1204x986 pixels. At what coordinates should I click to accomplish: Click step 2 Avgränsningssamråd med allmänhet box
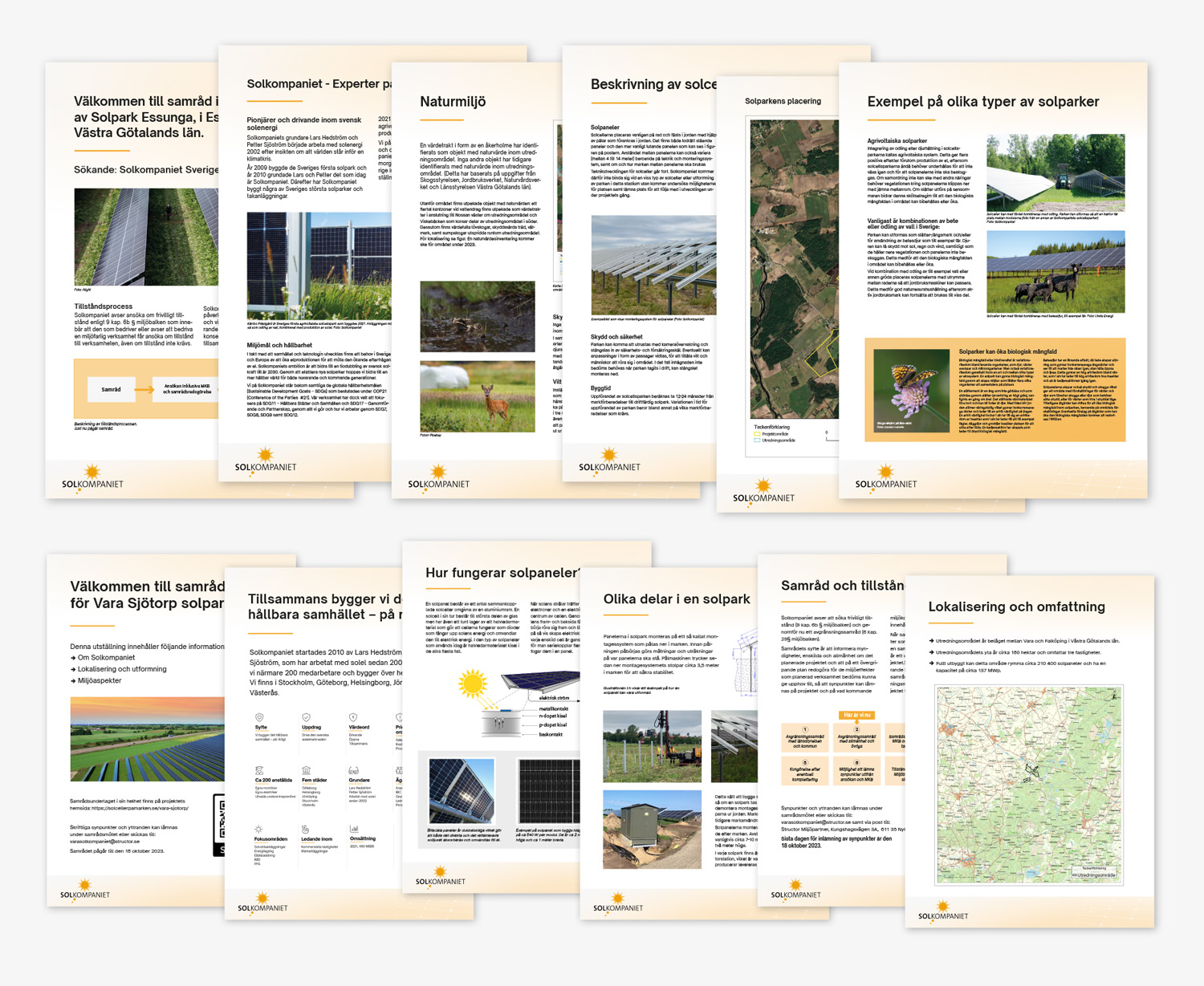[856, 738]
